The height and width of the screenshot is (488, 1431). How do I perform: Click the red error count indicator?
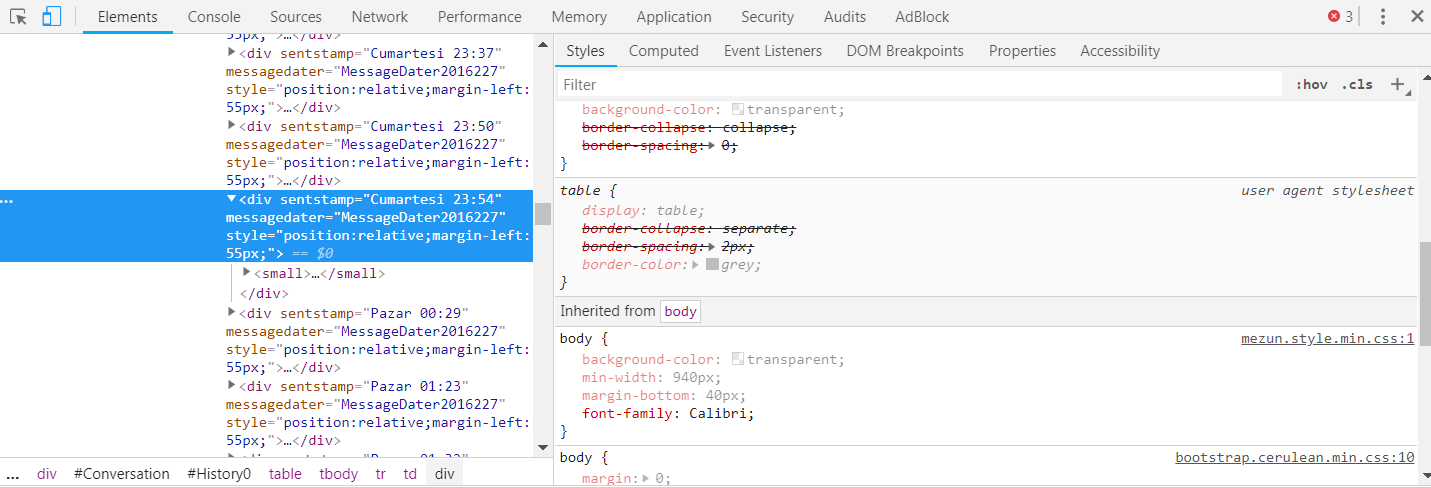1340,16
